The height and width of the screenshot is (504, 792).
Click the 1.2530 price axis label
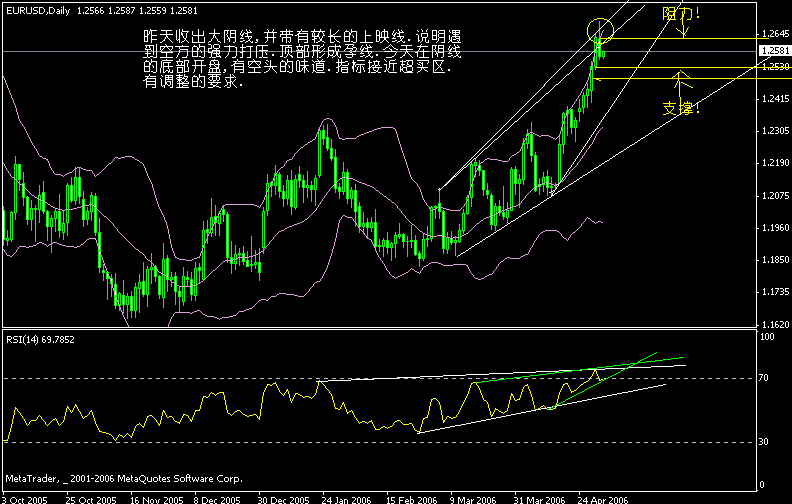tap(775, 66)
